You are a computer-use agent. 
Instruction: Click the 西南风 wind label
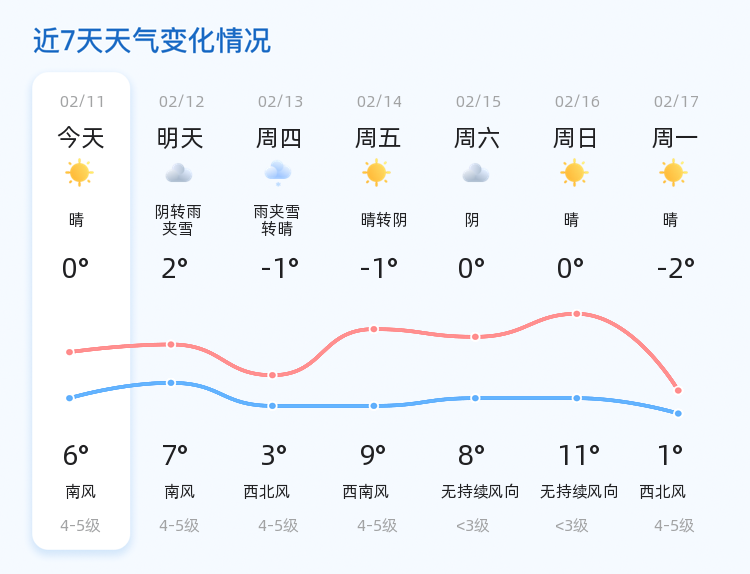coord(365,491)
